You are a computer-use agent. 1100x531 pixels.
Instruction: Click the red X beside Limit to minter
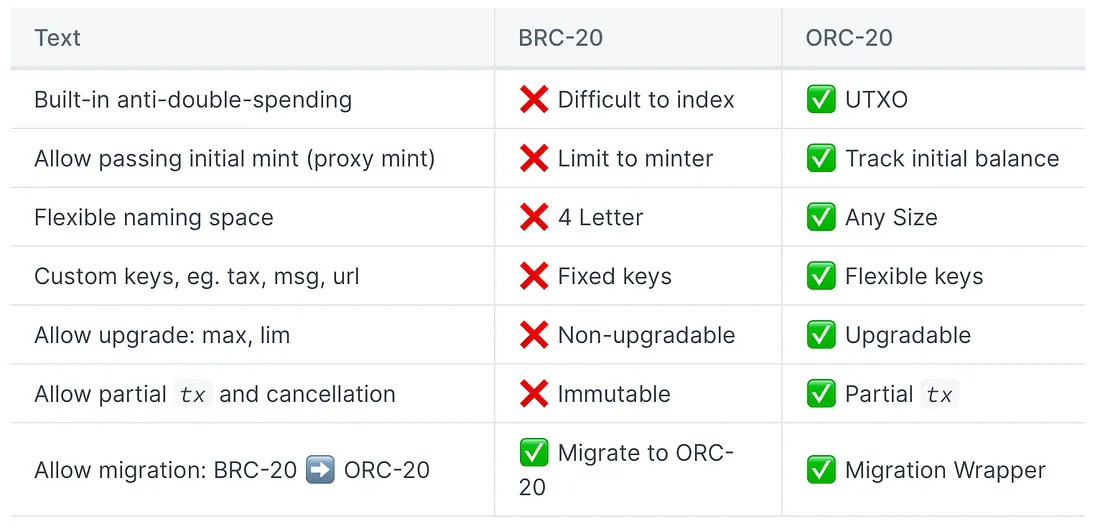click(533, 159)
